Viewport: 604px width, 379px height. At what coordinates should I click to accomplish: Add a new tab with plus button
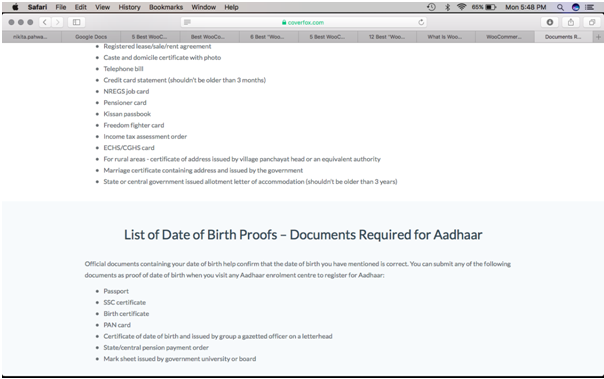coord(598,37)
